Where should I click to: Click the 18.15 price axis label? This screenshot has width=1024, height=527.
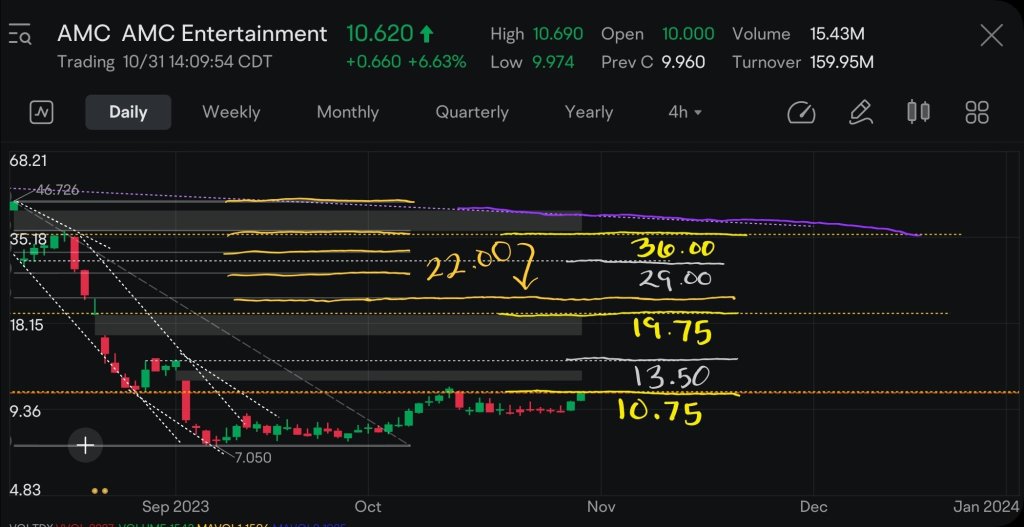tap(26, 325)
